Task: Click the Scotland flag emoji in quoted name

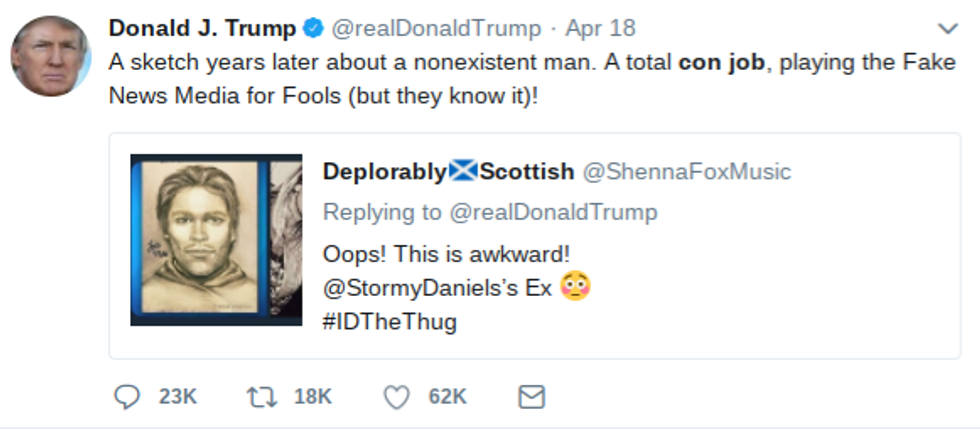Action: (463, 171)
